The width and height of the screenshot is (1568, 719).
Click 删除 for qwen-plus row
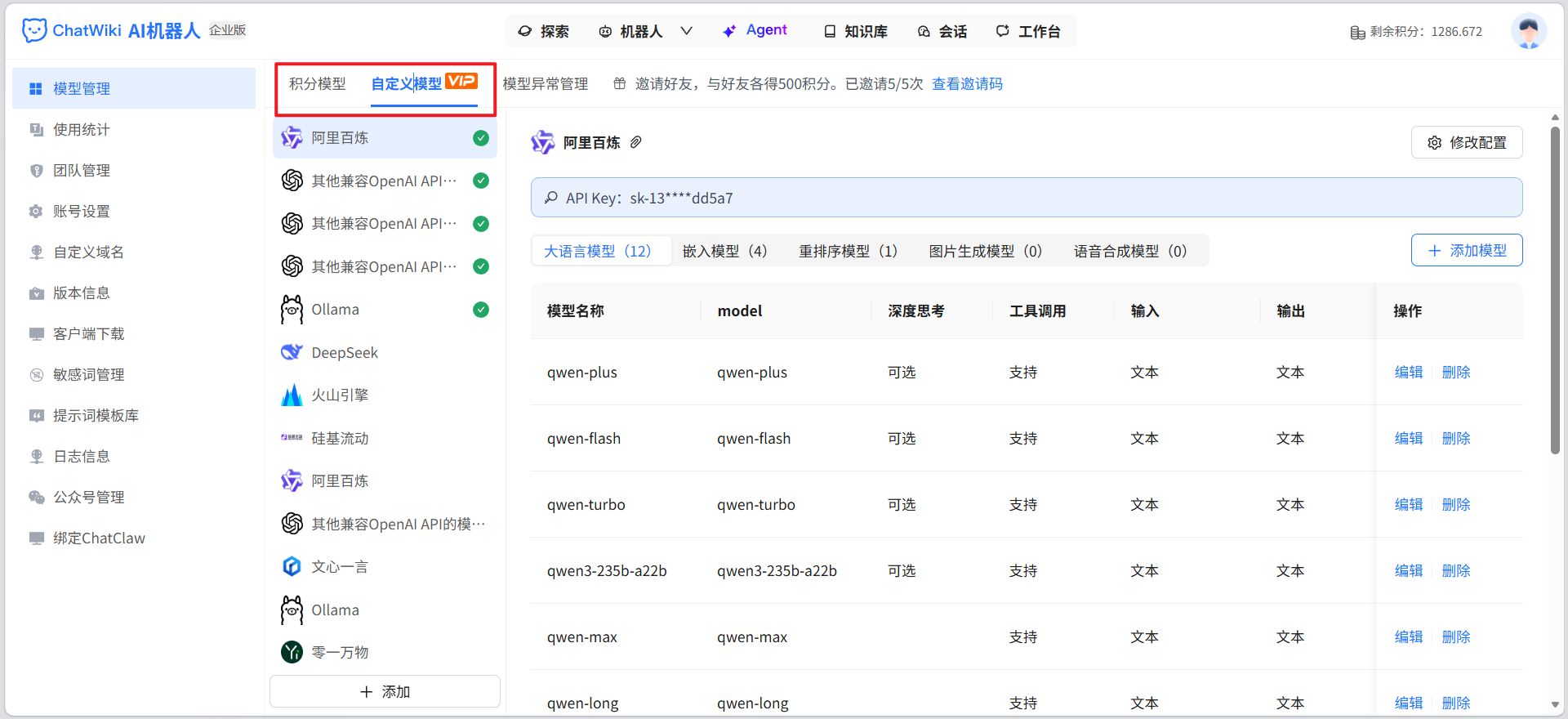[1456, 372]
